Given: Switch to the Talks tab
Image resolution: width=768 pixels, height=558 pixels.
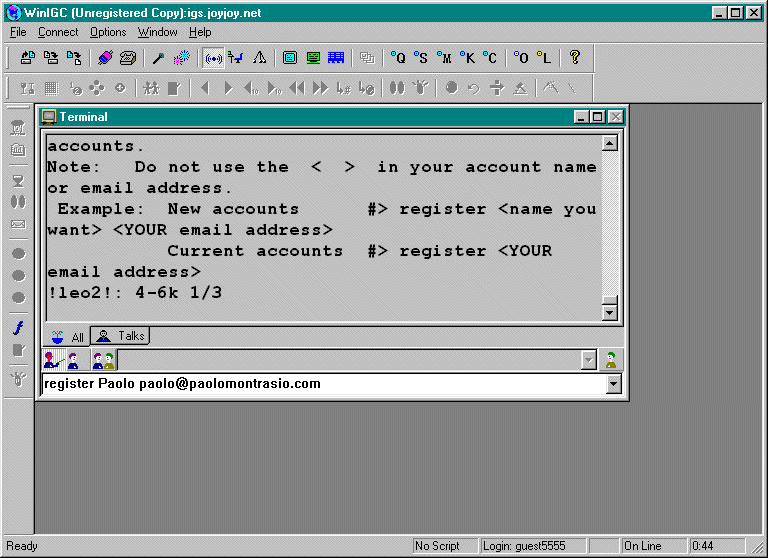Looking at the screenshot, I should 120,336.
